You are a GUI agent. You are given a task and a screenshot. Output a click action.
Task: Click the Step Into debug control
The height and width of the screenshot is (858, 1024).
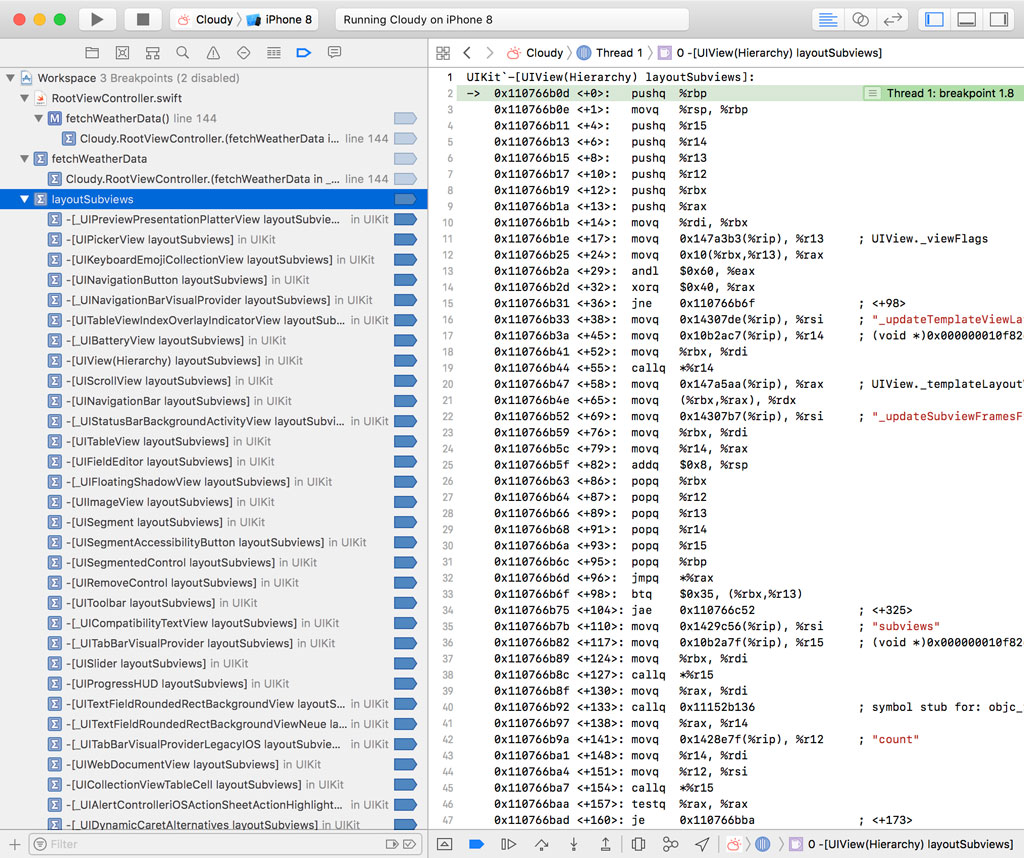point(574,844)
